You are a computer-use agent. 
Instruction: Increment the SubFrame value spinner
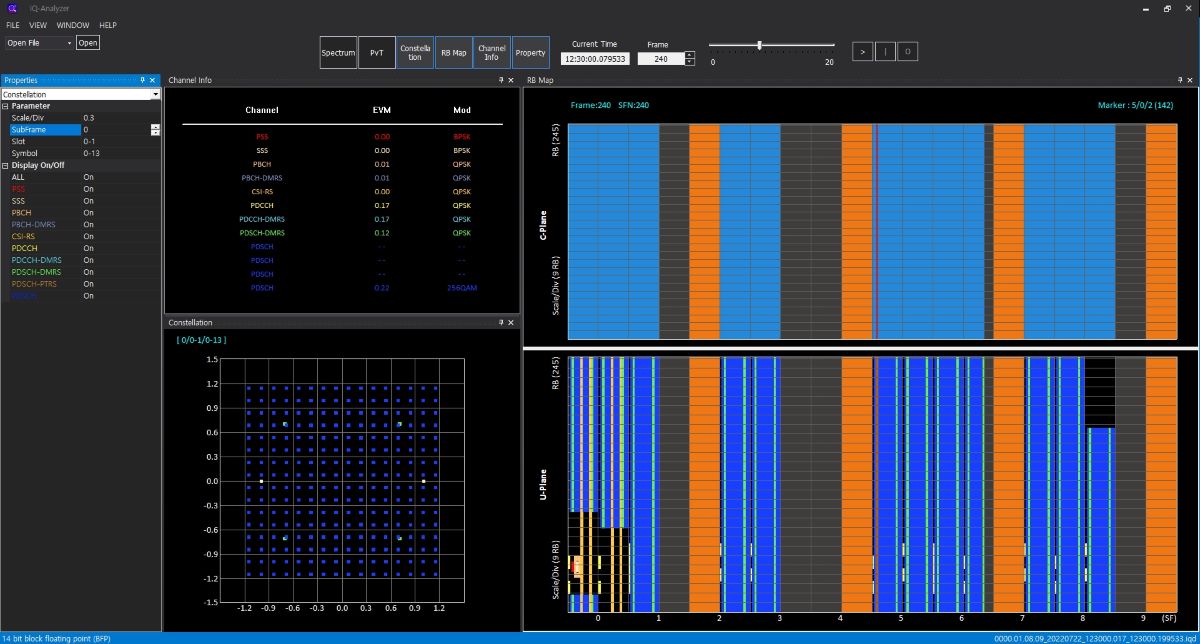(x=155, y=126)
